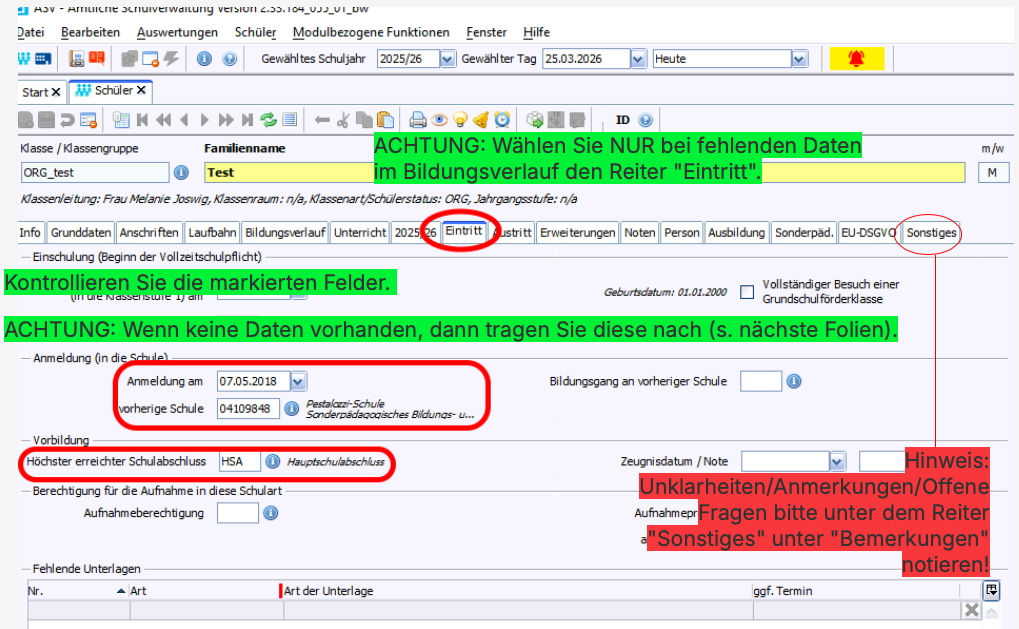Open the Auswertungen menu

[x=177, y=32]
